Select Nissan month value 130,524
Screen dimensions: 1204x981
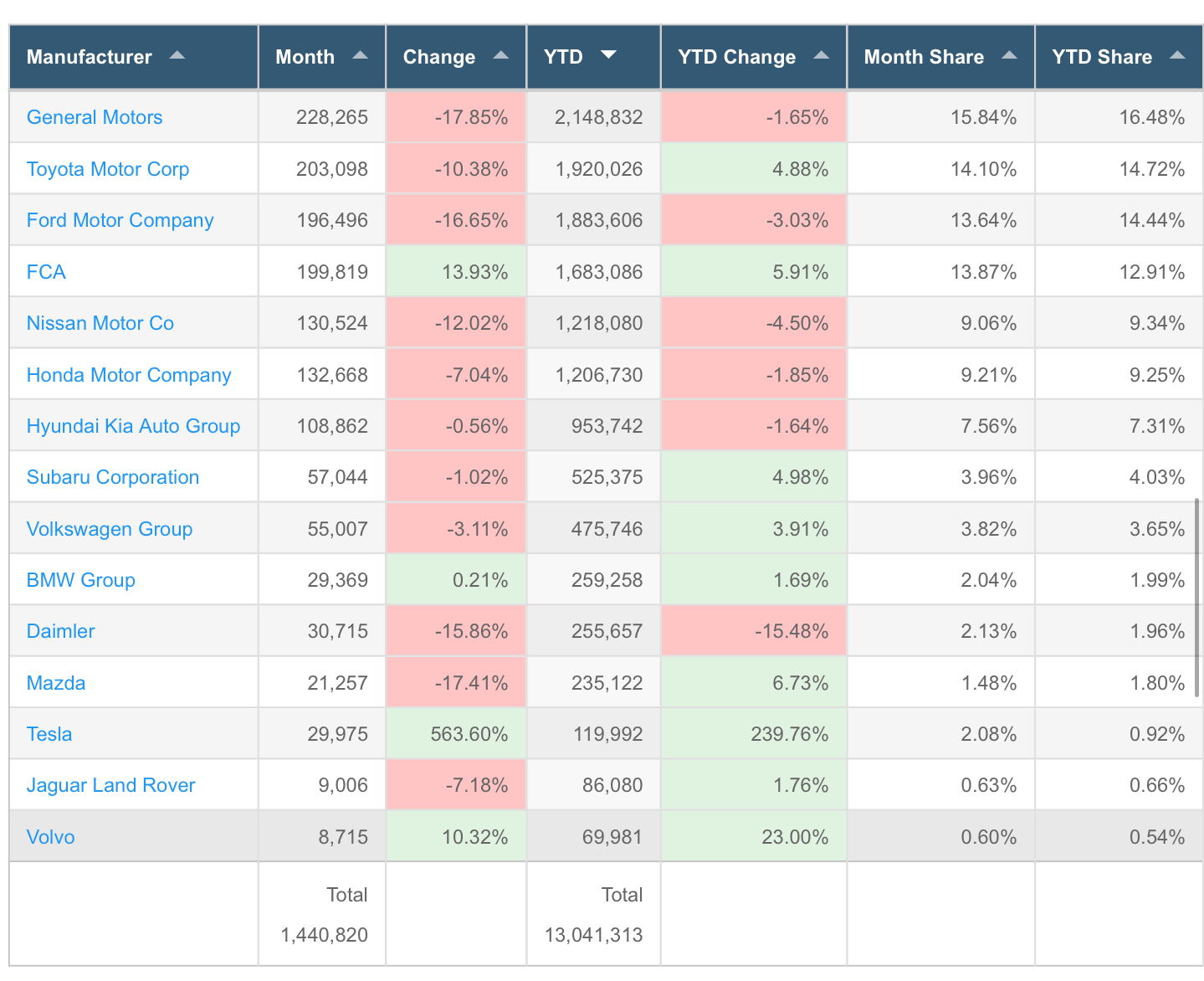click(x=332, y=323)
